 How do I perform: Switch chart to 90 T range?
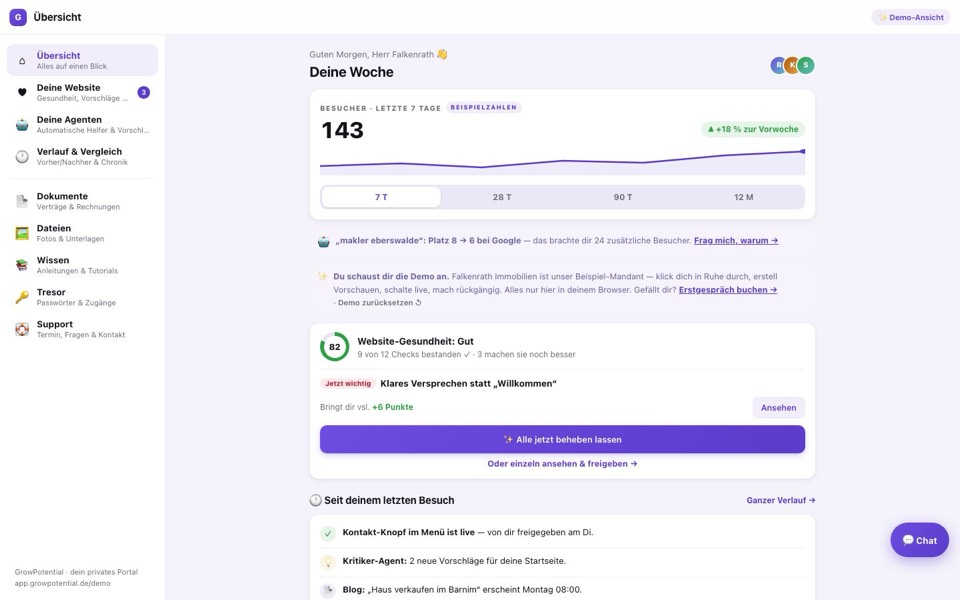[x=623, y=197]
